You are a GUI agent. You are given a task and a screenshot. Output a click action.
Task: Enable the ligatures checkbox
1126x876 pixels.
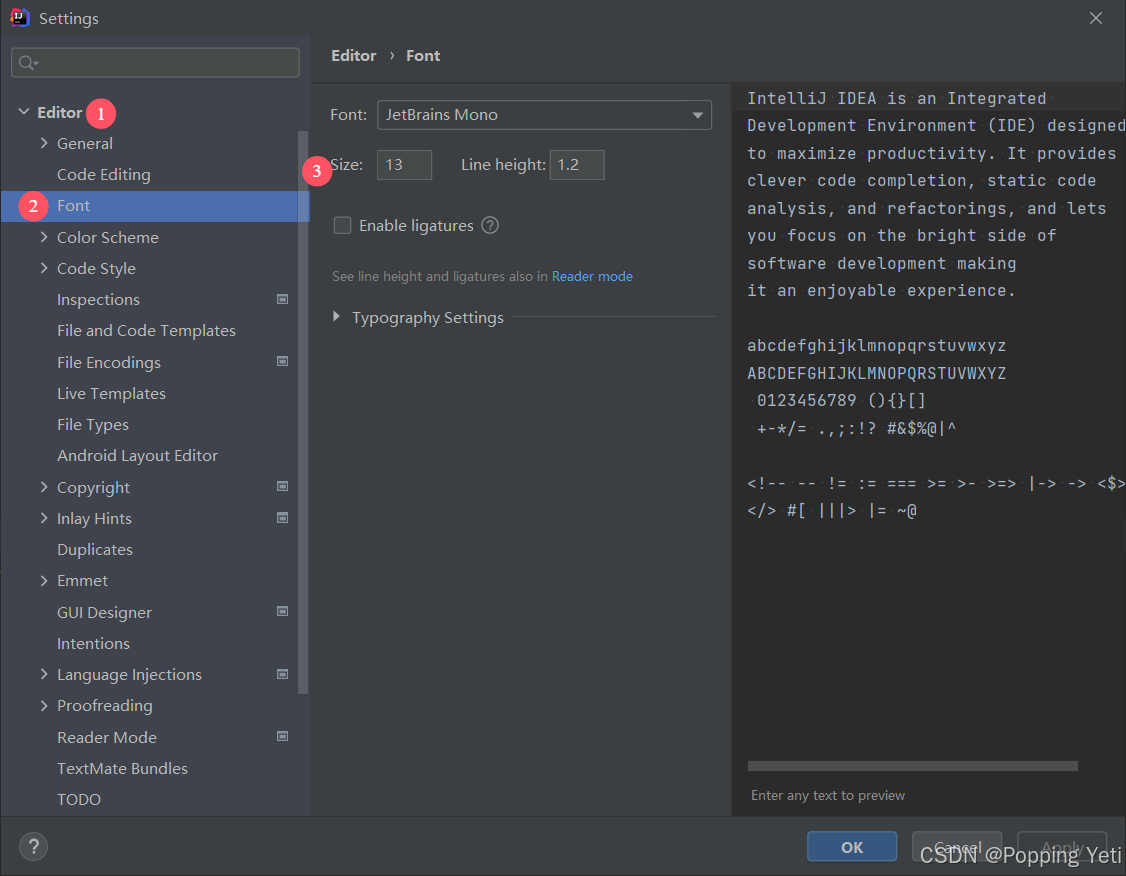(343, 225)
